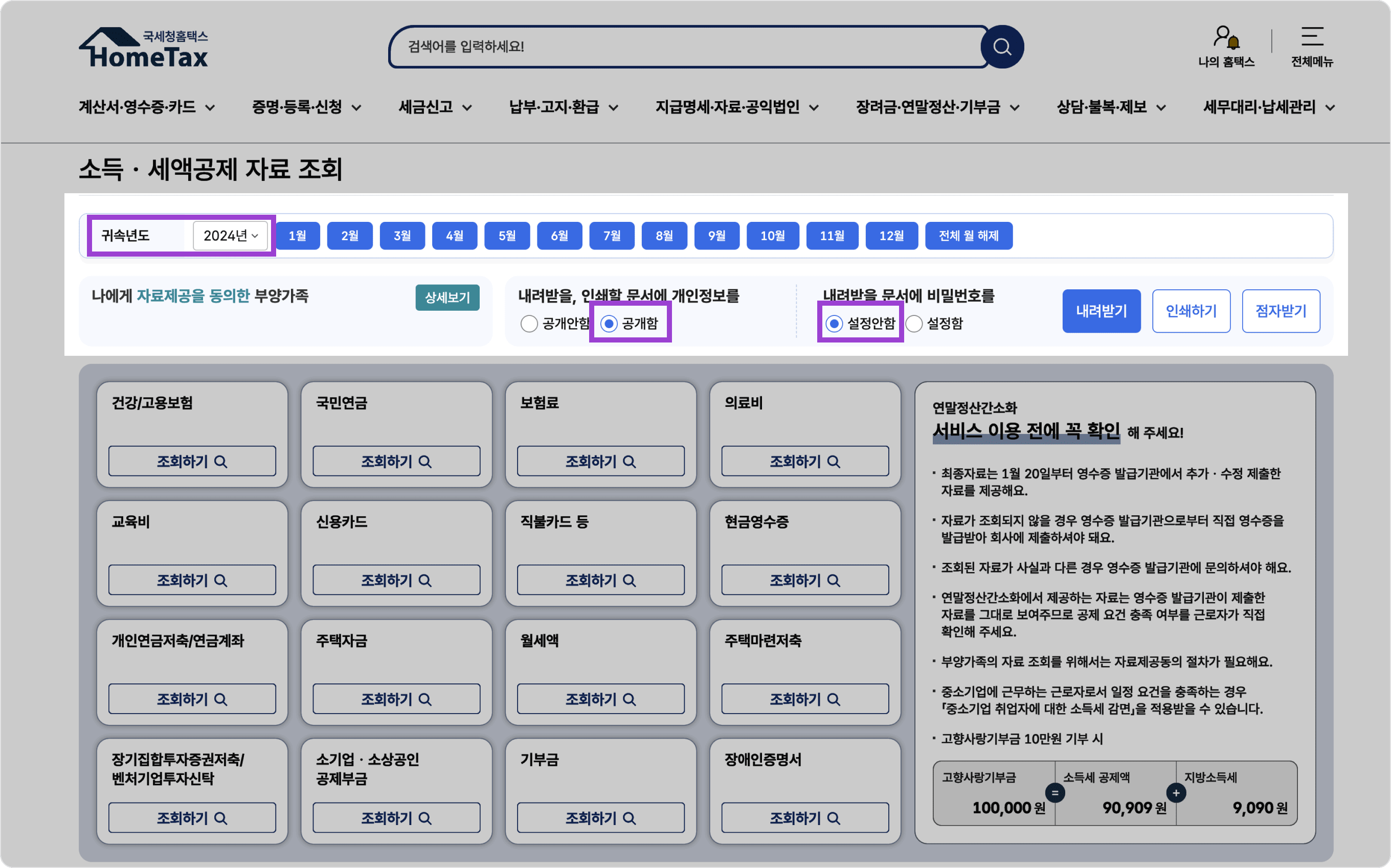
Task: Select the 설정함 password radio button
Action: (x=914, y=324)
